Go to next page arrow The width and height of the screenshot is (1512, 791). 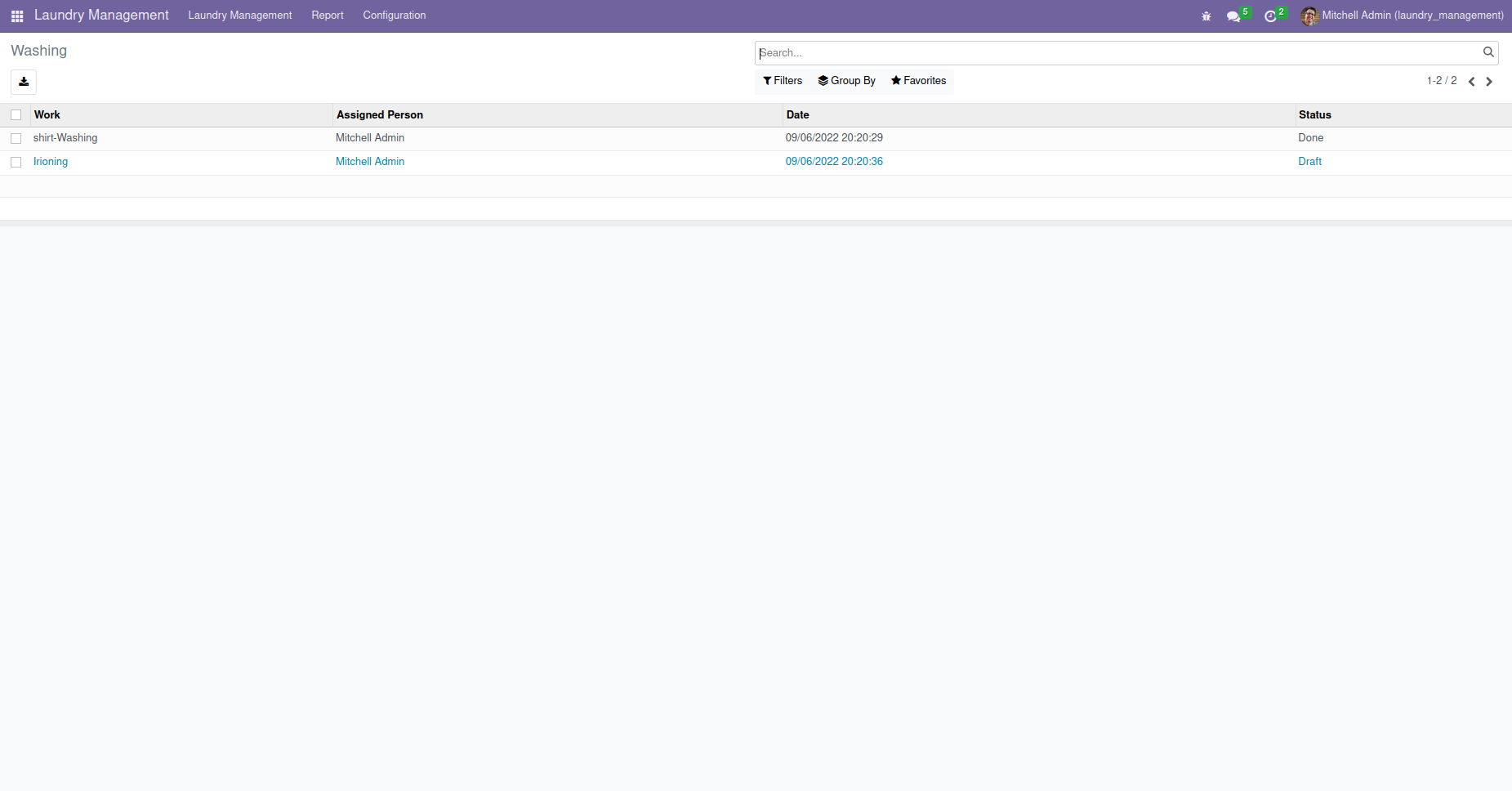point(1489,81)
